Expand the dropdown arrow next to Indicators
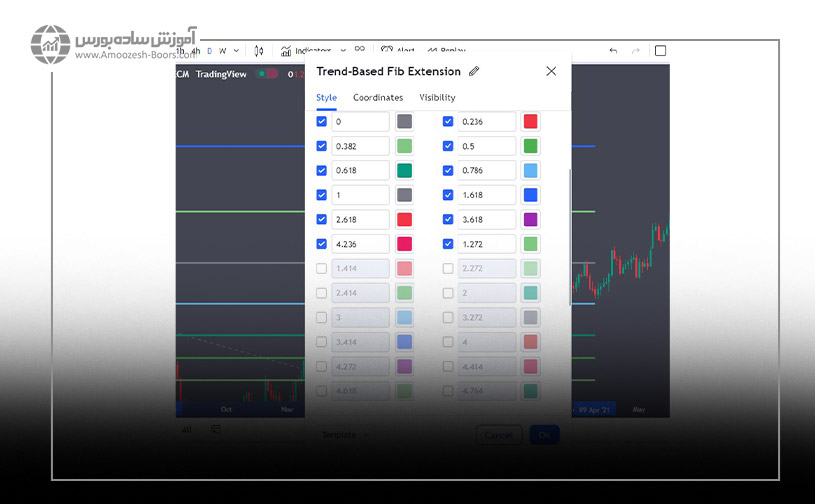Screen dimensions: 815x504 tap(342, 50)
